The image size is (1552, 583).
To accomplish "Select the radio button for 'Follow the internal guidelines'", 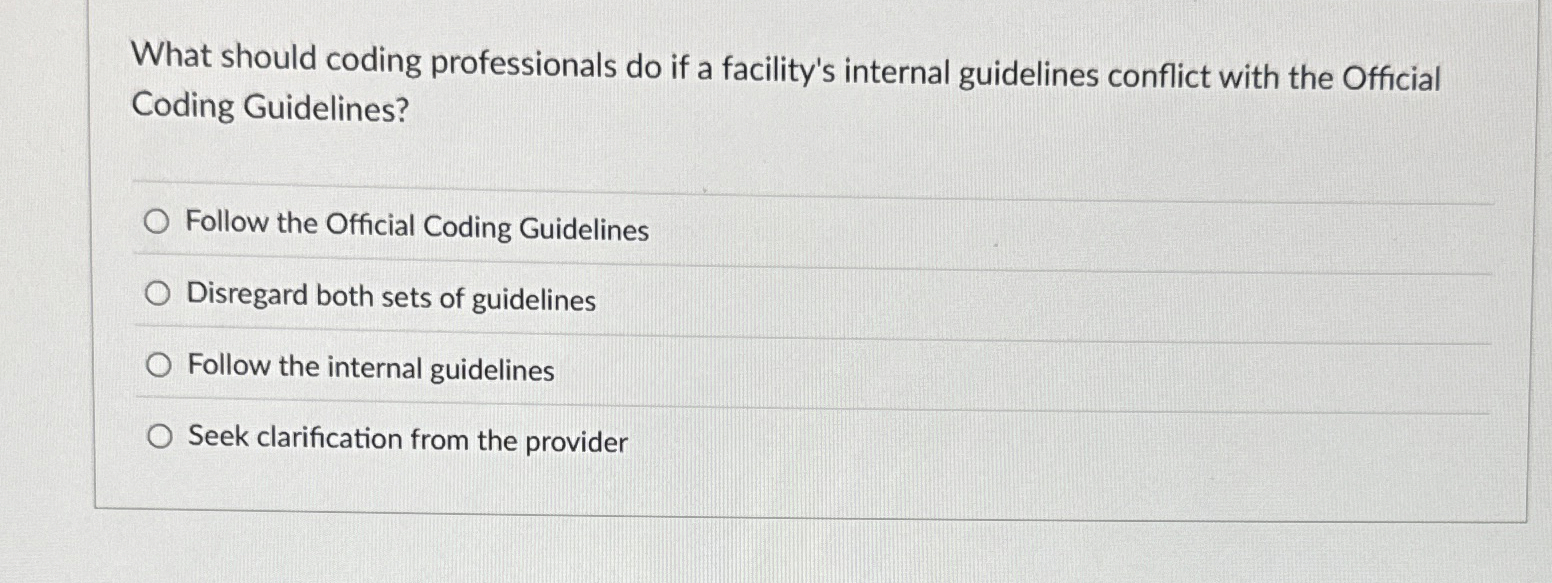I will coord(157,366).
